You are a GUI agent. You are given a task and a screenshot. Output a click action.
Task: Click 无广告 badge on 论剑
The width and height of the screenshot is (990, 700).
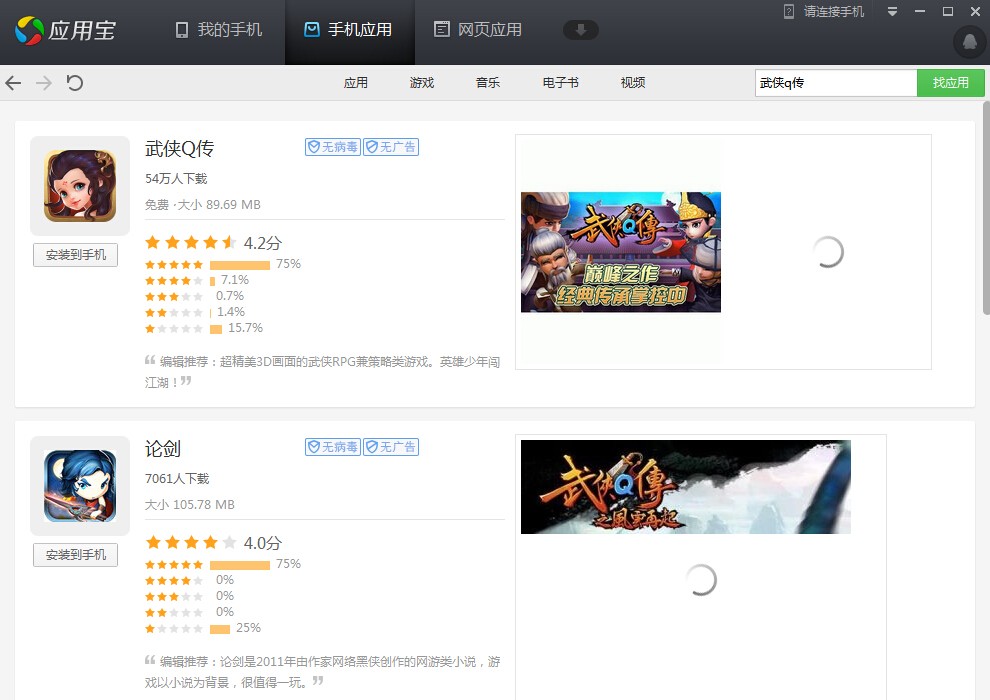tap(391, 447)
